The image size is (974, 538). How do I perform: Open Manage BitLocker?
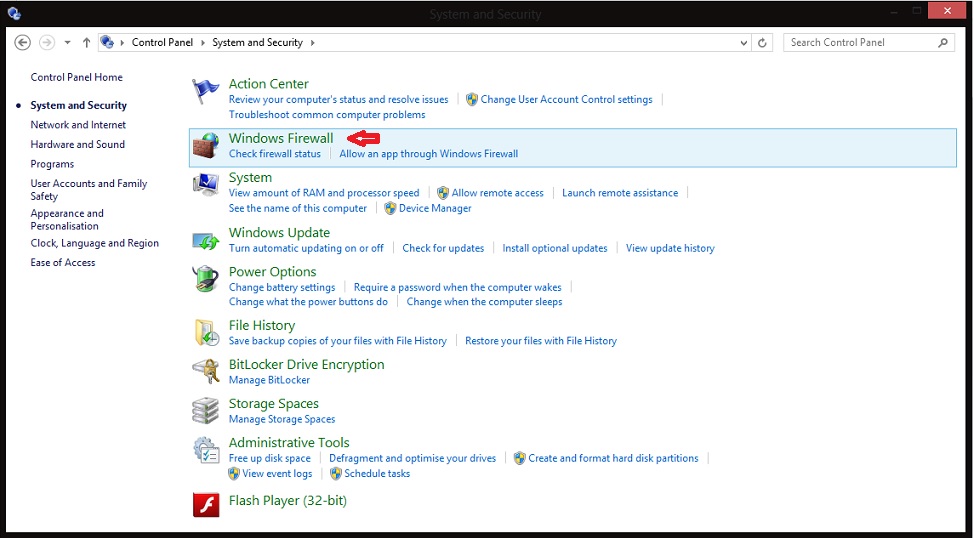pyautogui.click(x=269, y=380)
